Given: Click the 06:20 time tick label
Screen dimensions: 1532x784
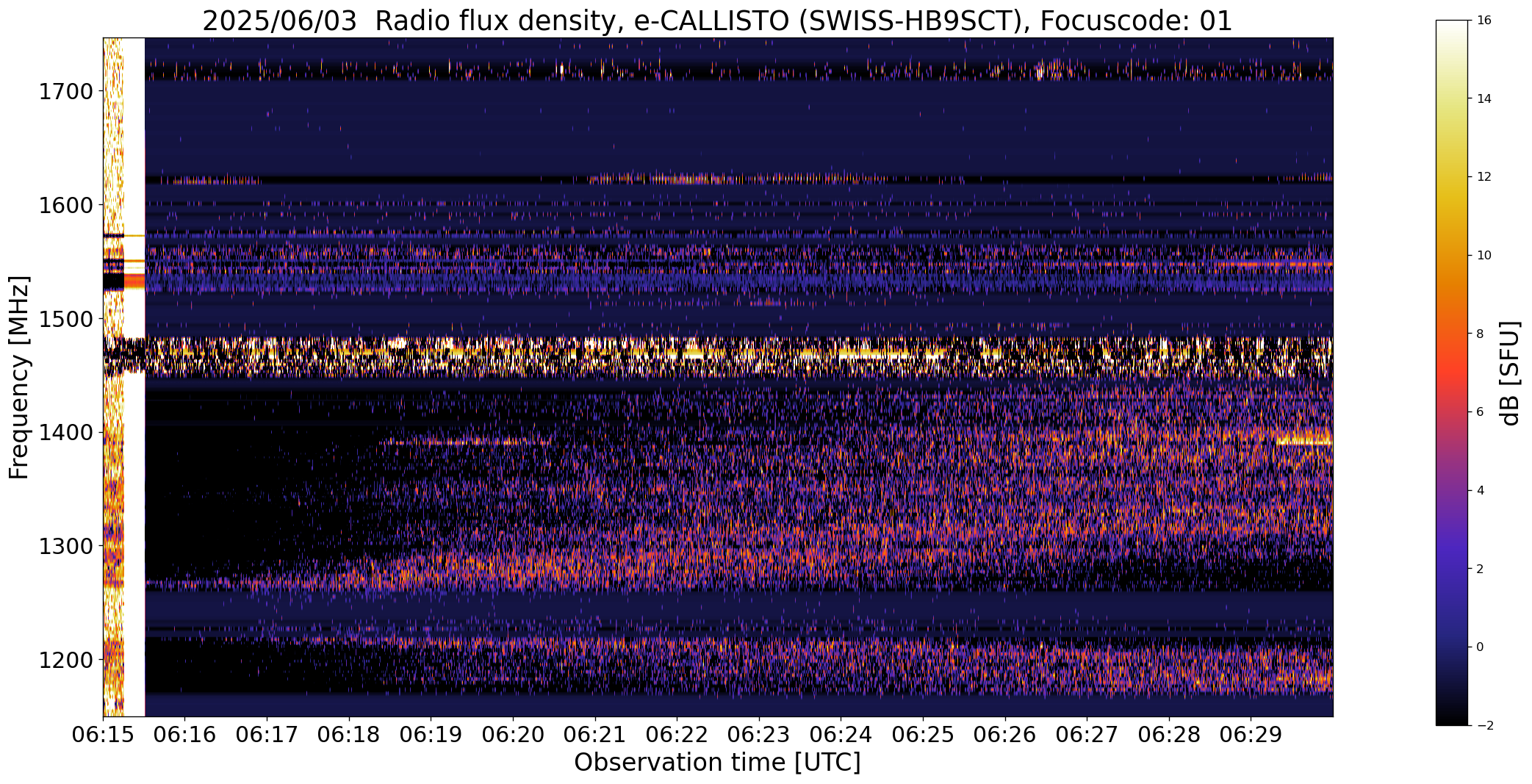Looking at the screenshot, I should (513, 735).
